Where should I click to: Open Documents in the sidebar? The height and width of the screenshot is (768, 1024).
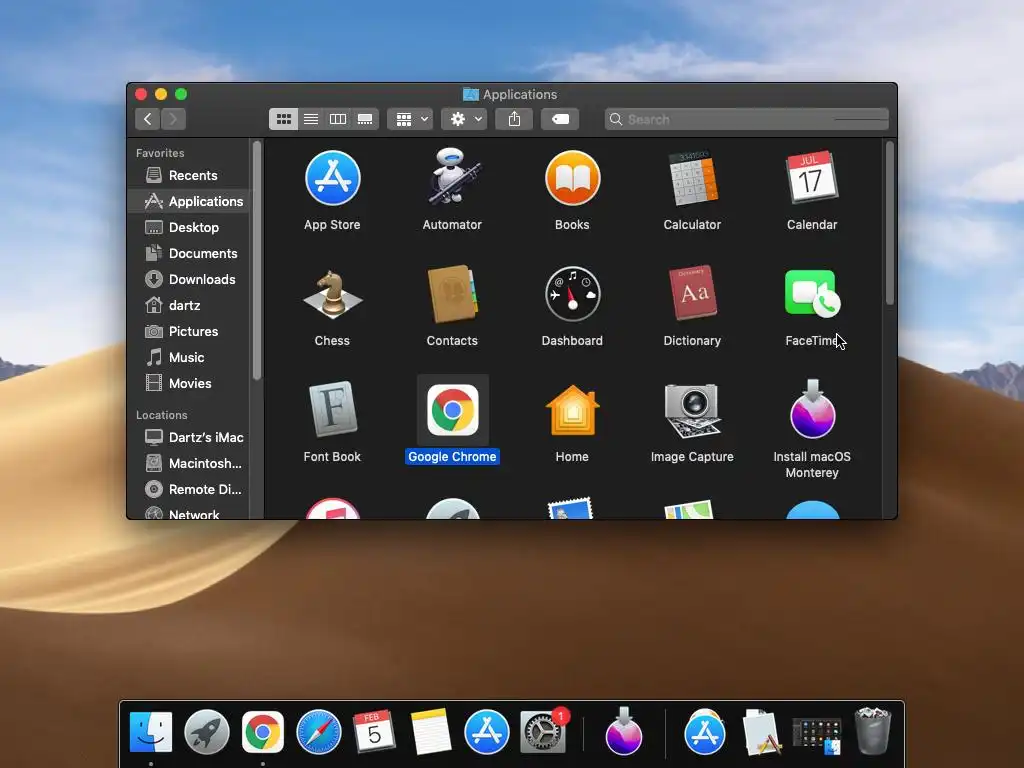(189, 253)
